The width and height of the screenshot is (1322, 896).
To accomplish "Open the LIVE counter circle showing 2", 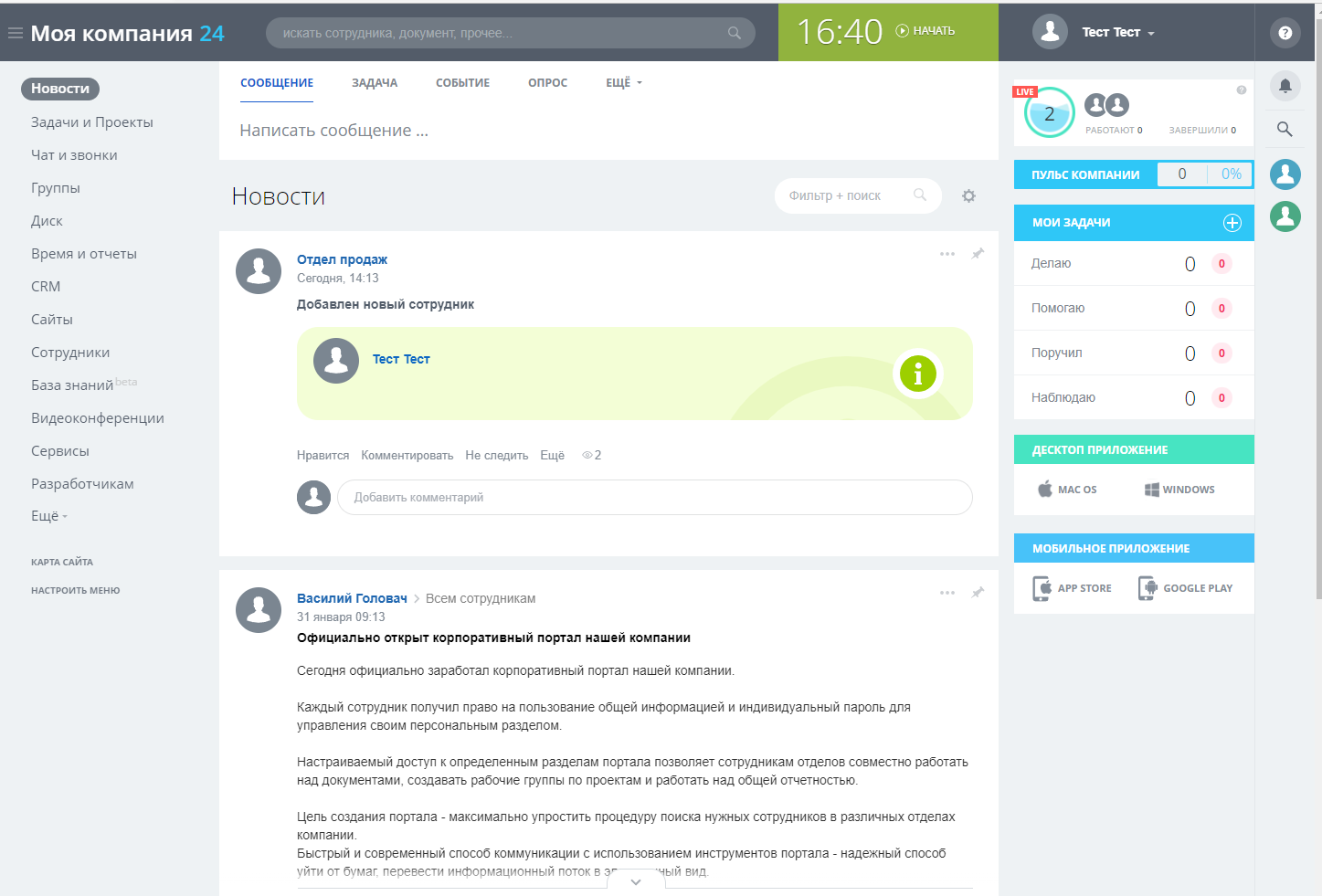I will 1049,113.
